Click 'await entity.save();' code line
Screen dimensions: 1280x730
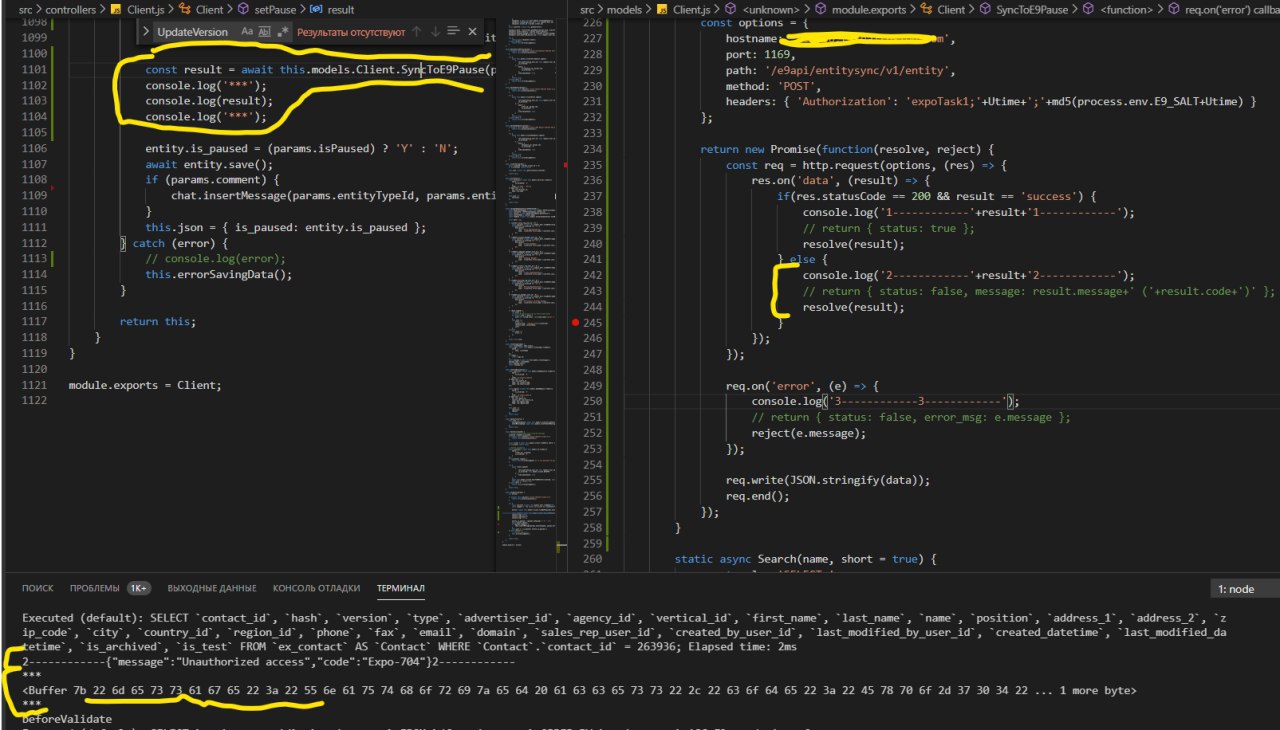click(209, 164)
